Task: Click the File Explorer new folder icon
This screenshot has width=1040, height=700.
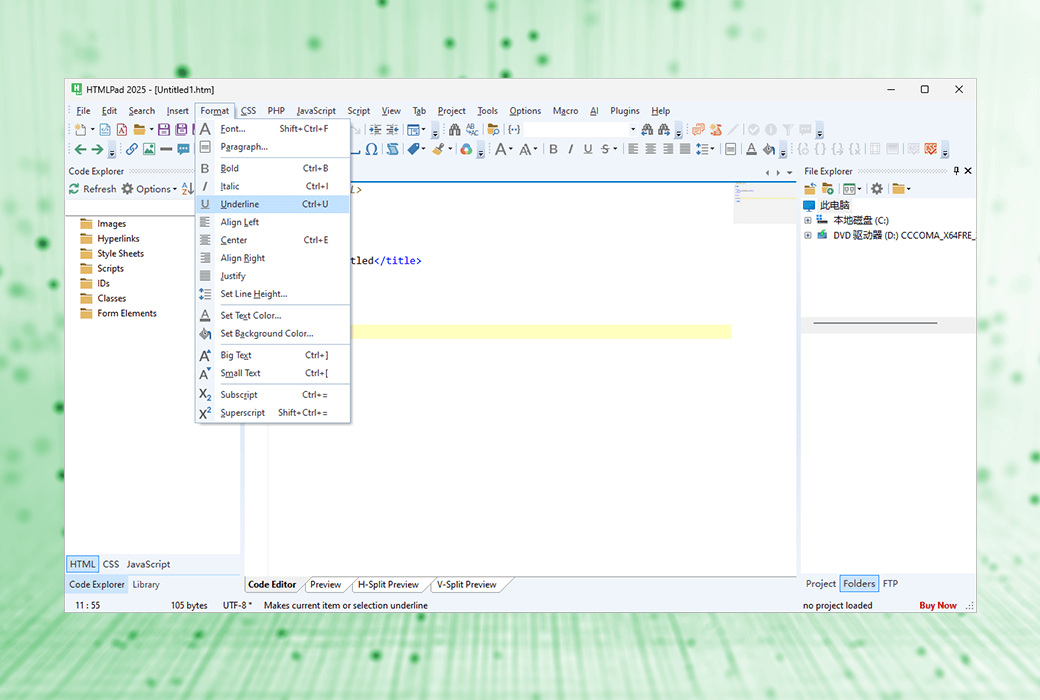Action: pos(828,189)
